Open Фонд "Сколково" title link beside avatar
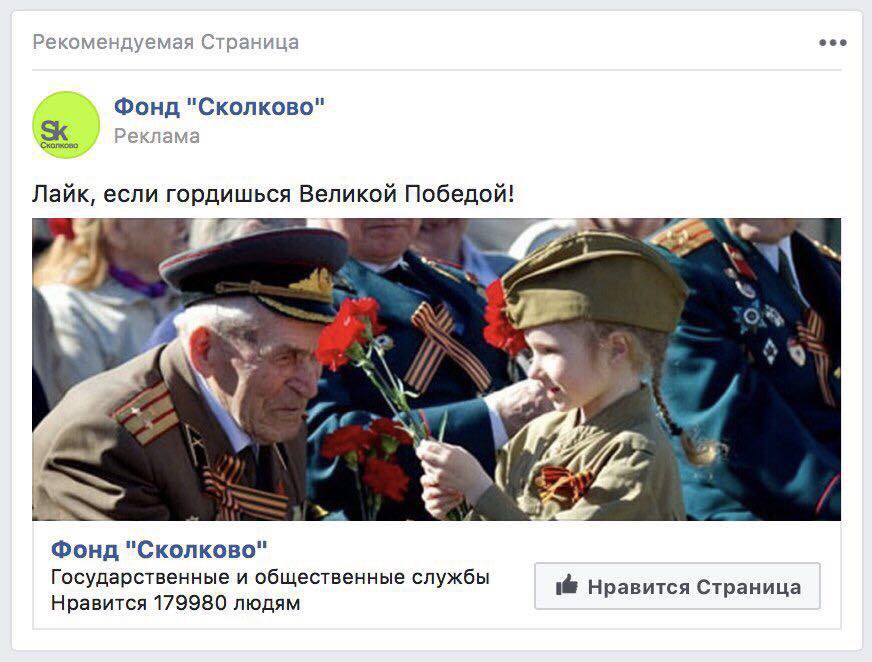 219,107
